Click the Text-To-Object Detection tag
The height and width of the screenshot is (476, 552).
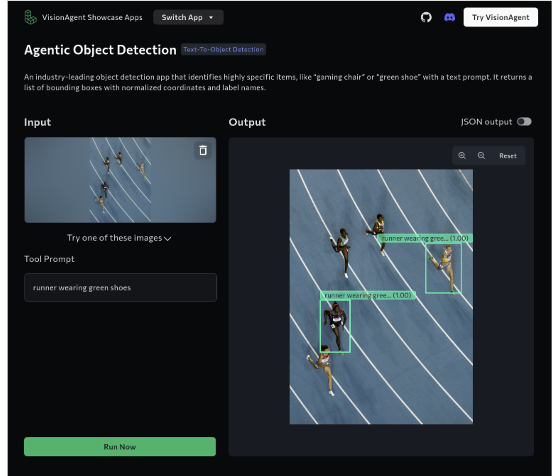[x=223, y=49]
